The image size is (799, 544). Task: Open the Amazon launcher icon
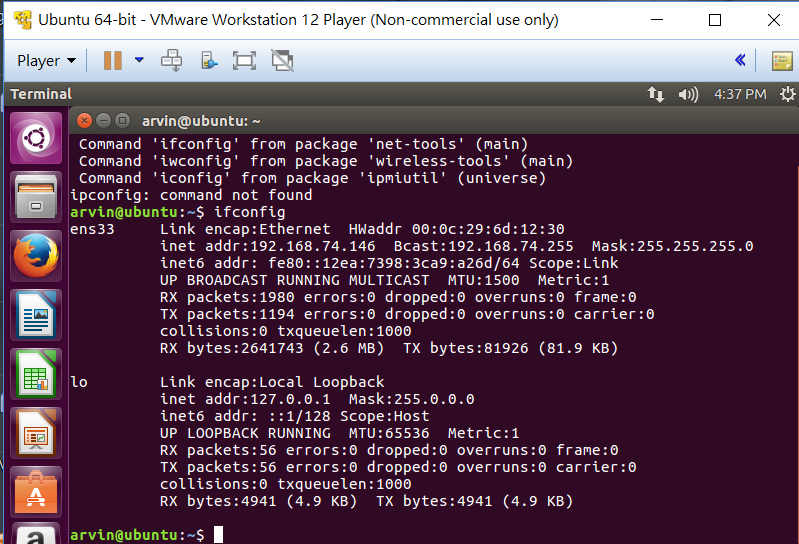(x=36, y=534)
